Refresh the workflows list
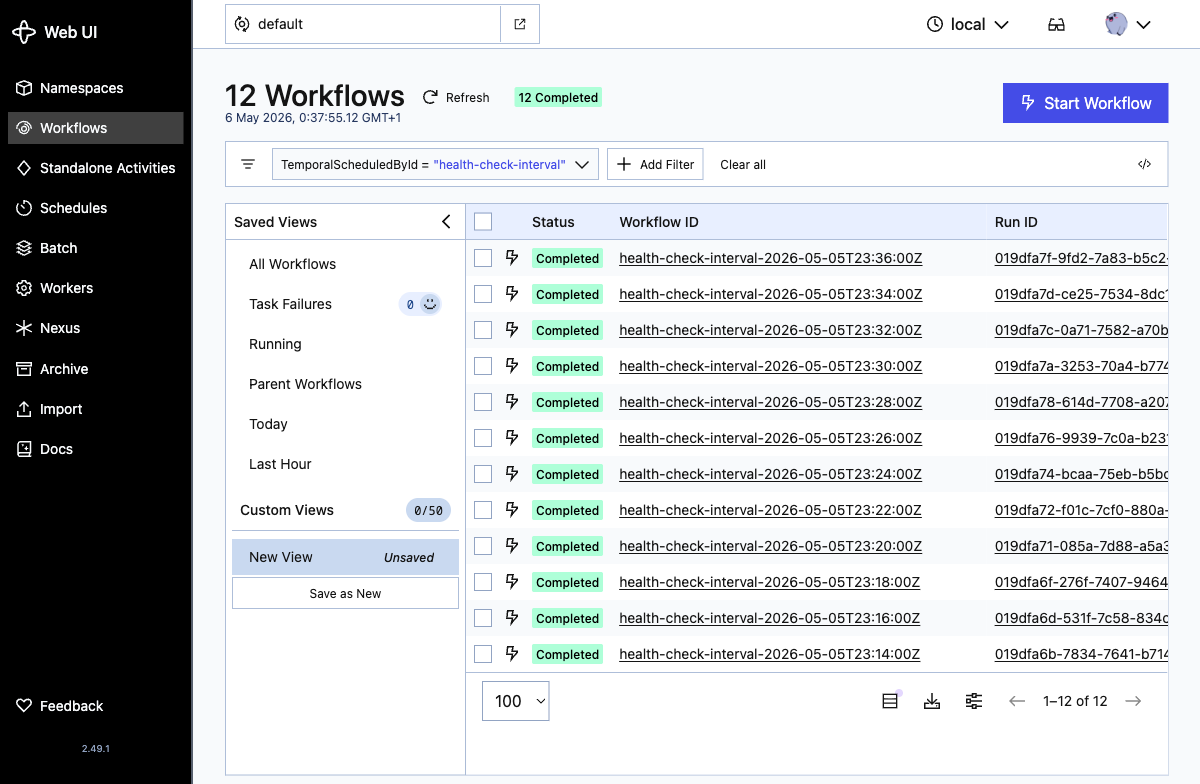The image size is (1200, 784). [456, 97]
